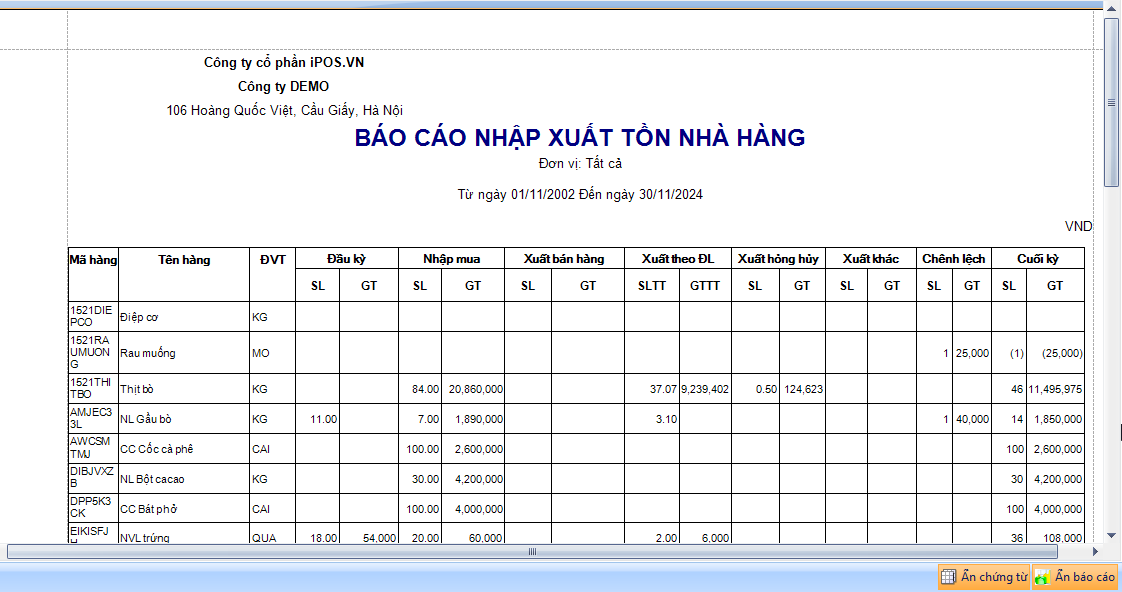Click the Xuất bán hàng column header

coord(564,259)
